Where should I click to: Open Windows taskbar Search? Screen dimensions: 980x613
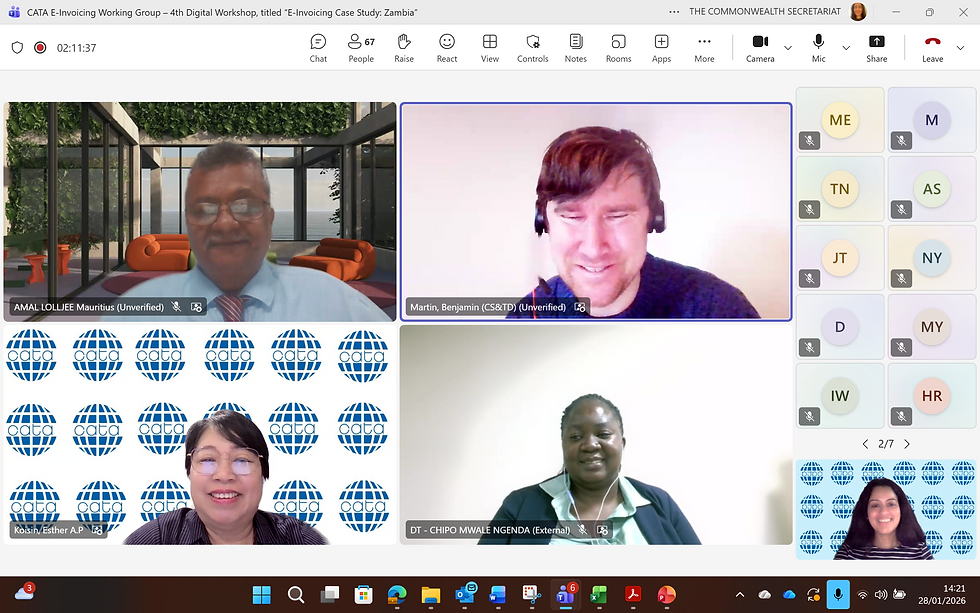296,595
